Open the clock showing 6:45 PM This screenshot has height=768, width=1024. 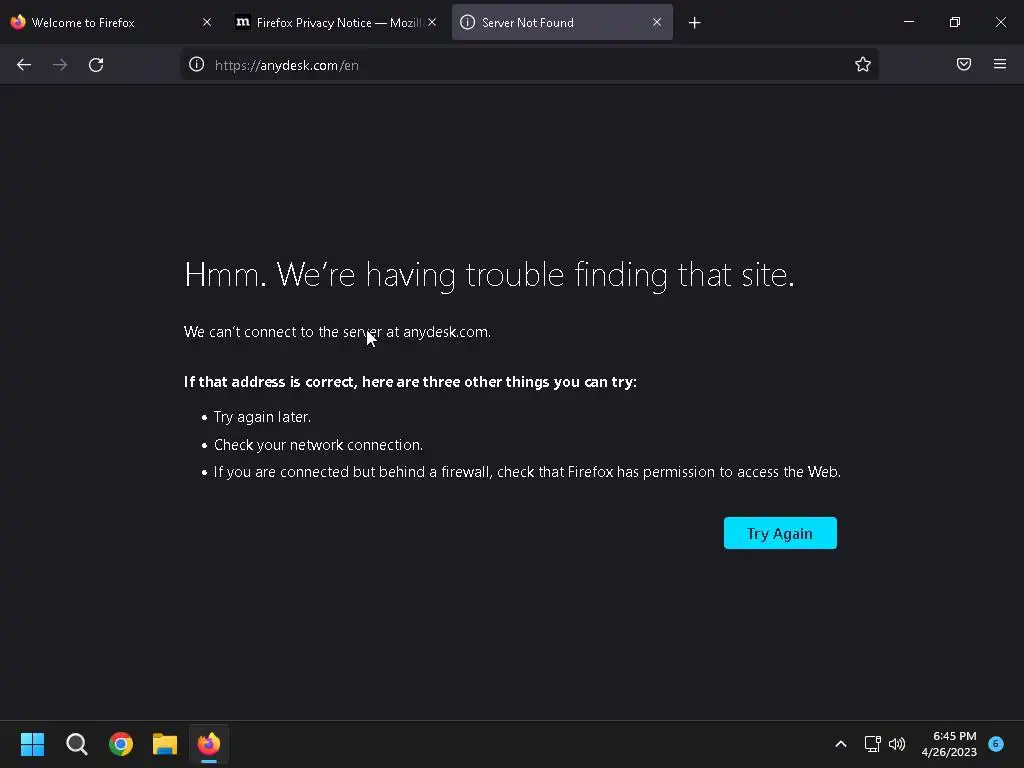pos(949,744)
